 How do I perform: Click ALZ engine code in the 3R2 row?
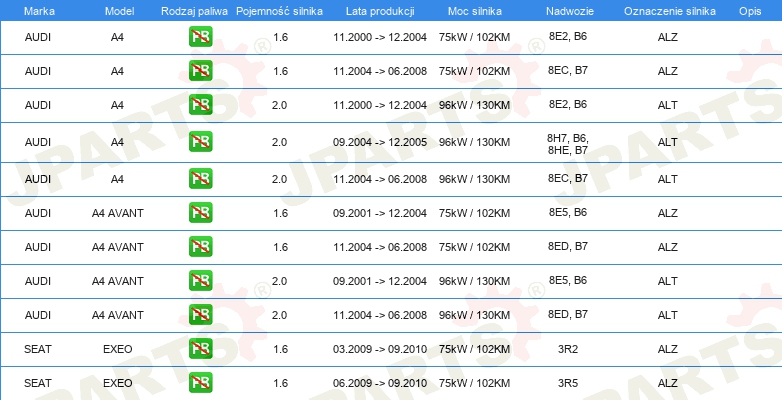(668, 349)
